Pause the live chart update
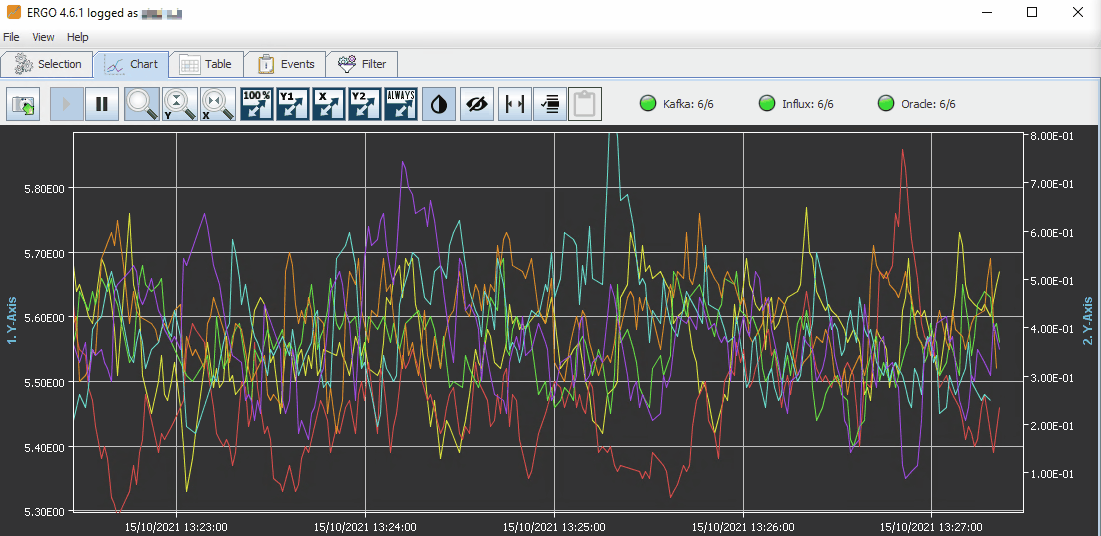This screenshot has width=1101, height=536. coord(102,104)
